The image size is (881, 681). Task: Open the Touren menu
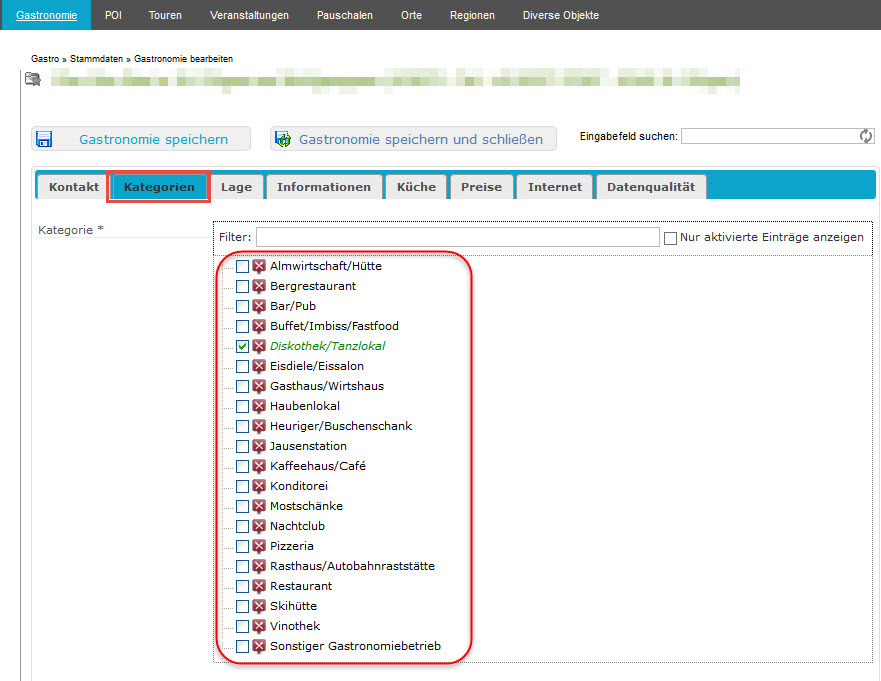[x=165, y=15]
